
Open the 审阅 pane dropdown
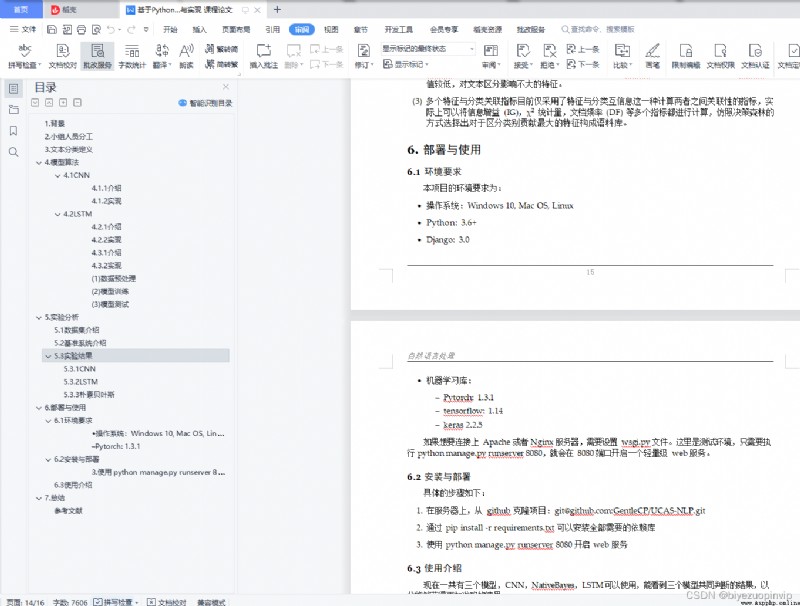click(x=491, y=56)
